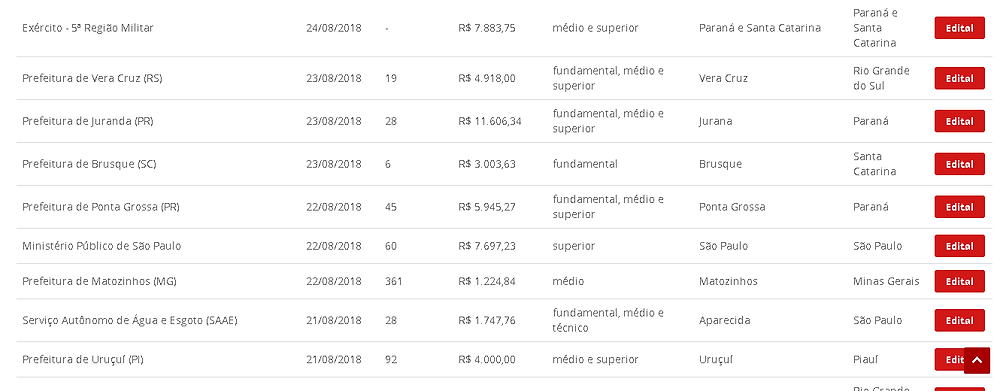
Task: Click the R$ 11.606,34 salary cell
Action: click(x=490, y=121)
